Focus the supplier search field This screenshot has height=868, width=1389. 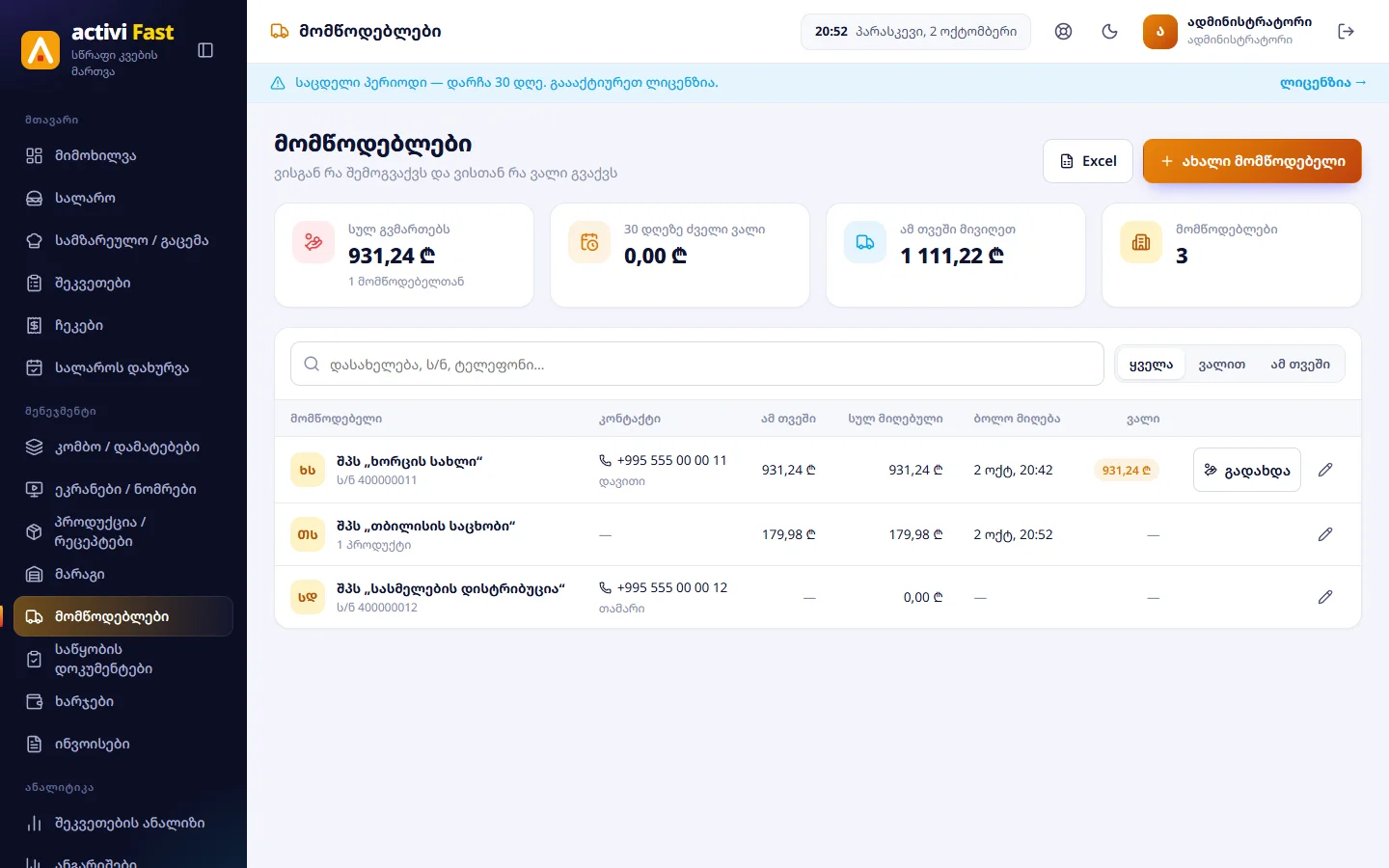click(x=697, y=364)
